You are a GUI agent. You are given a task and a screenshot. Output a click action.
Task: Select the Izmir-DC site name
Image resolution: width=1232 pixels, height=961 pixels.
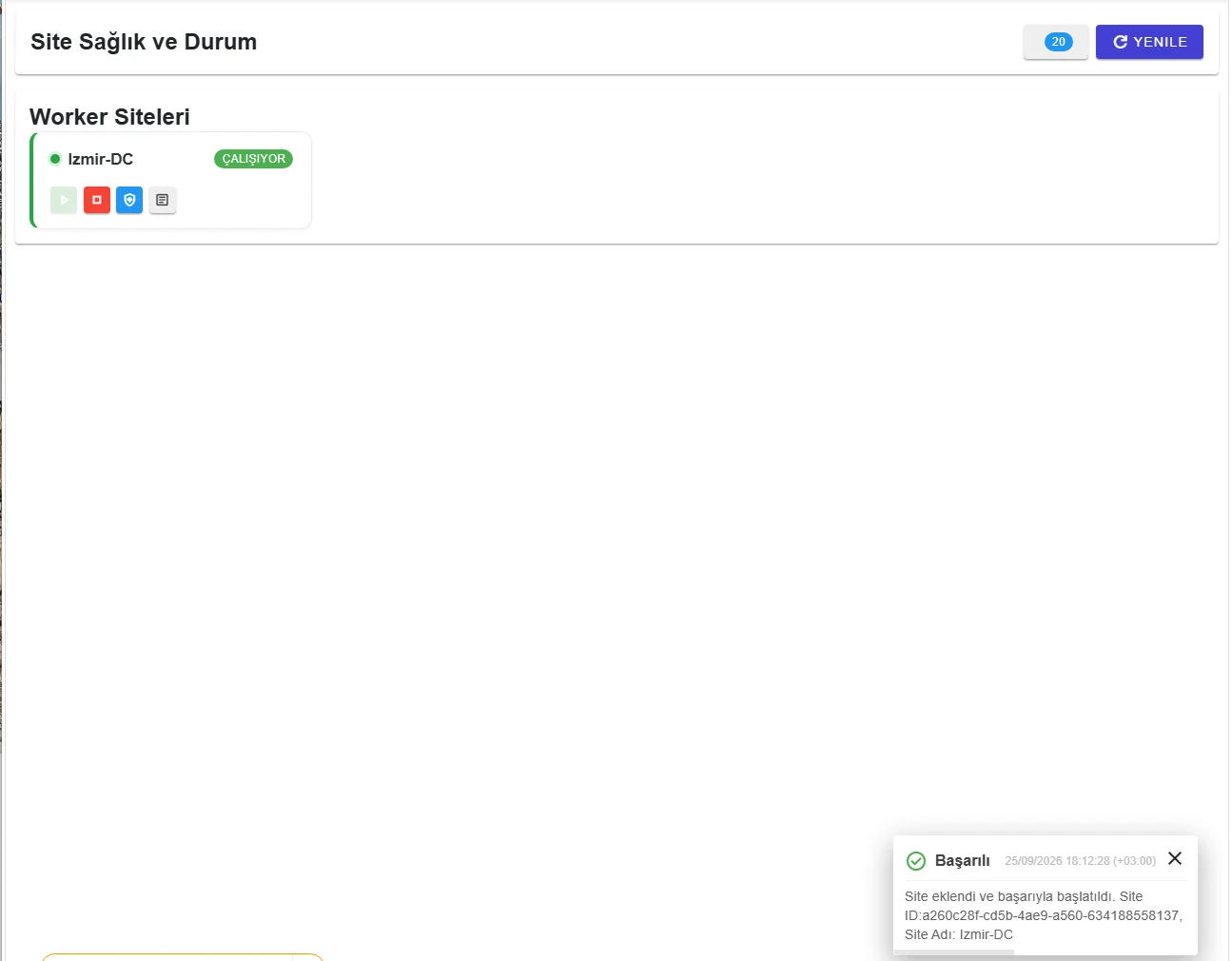click(101, 159)
